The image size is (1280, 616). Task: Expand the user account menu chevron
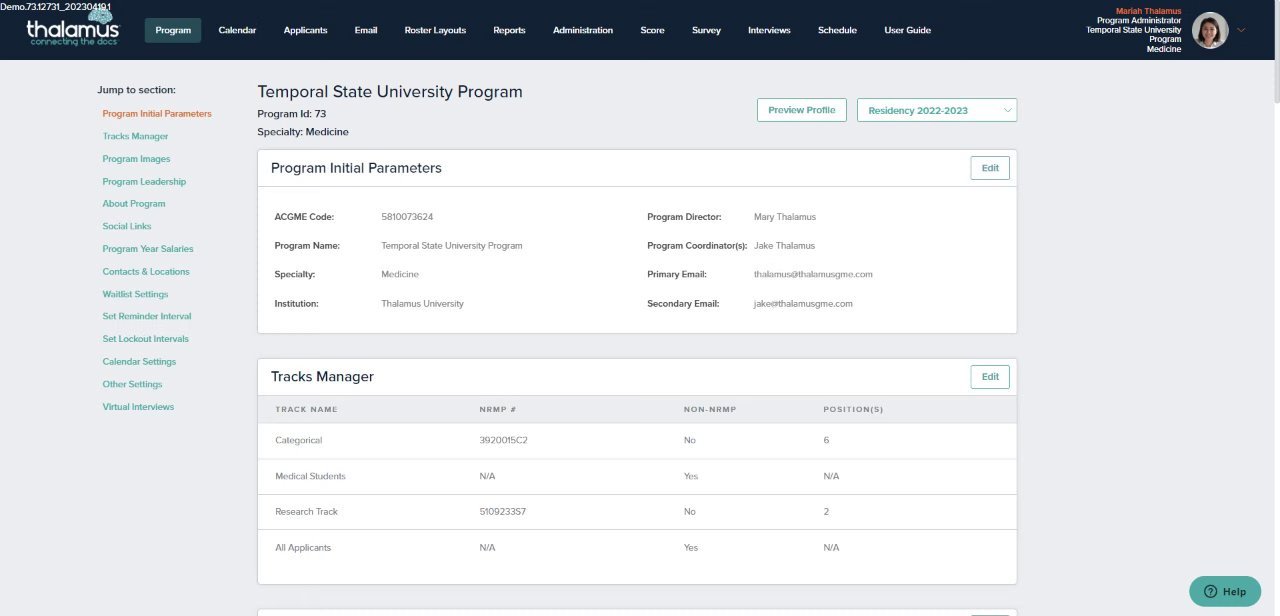[x=1242, y=30]
